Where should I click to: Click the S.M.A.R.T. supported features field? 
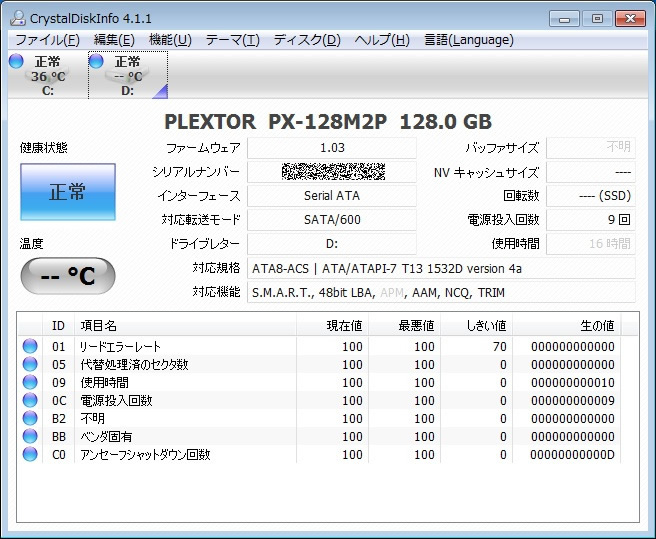pos(441,292)
